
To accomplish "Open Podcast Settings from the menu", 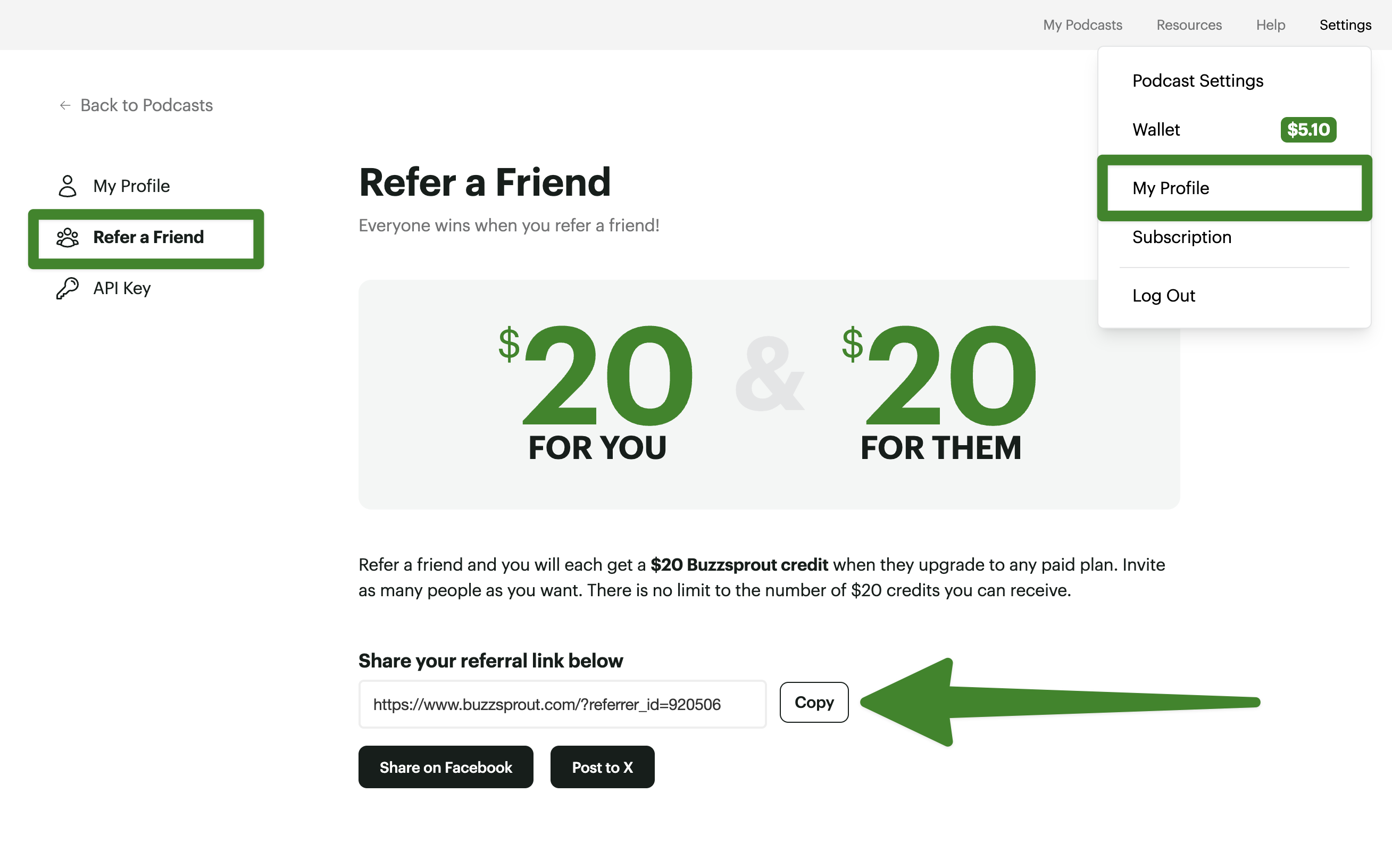I will tap(1197, 80).
